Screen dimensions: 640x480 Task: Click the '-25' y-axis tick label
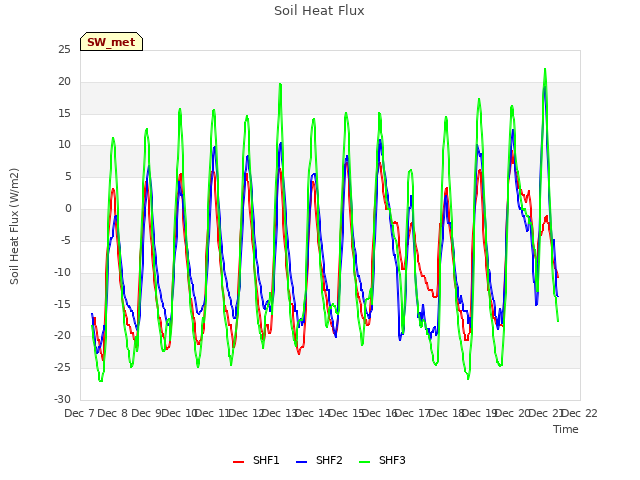coord(62,367)
